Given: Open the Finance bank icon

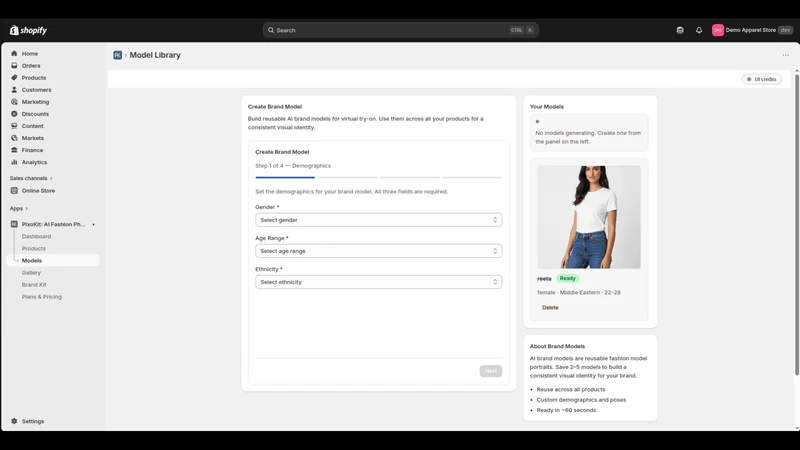Looking at the screenshot, I should click(14, 150).
